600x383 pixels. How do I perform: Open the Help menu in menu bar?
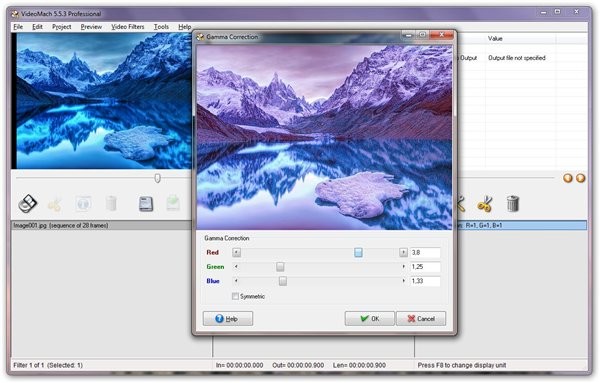[184, 27]
